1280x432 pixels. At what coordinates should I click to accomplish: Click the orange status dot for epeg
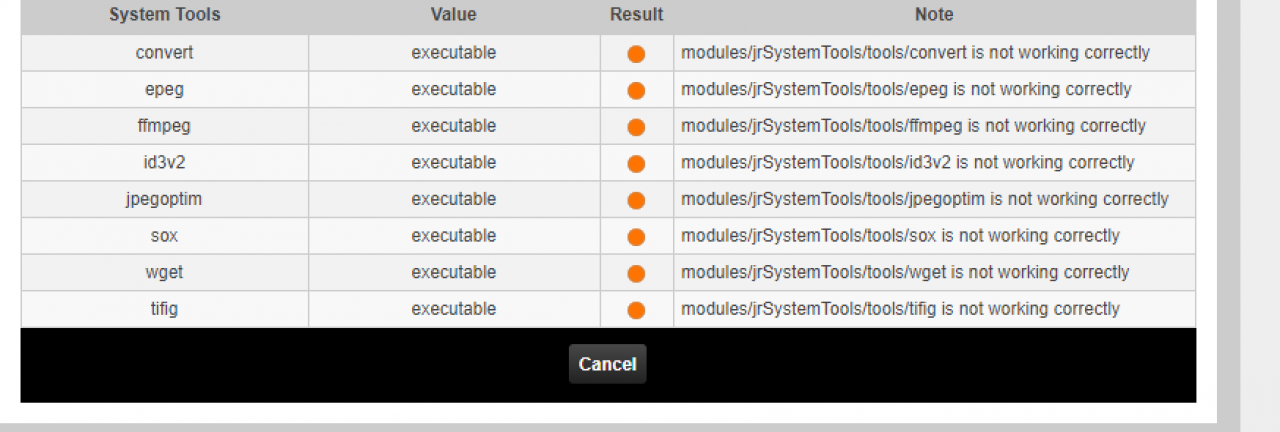636,91
